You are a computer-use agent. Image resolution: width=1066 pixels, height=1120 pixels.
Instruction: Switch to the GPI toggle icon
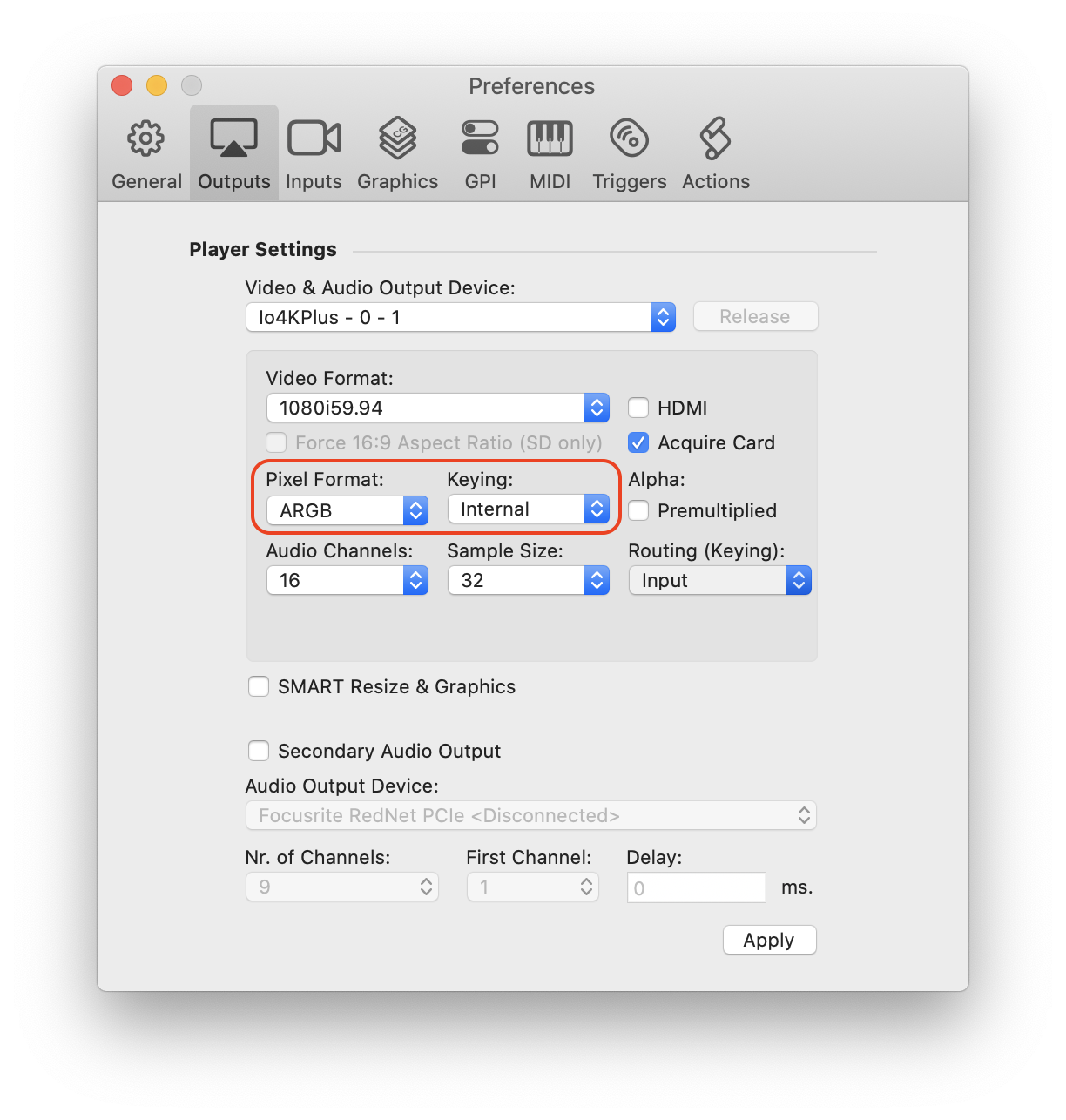[480, 139]
